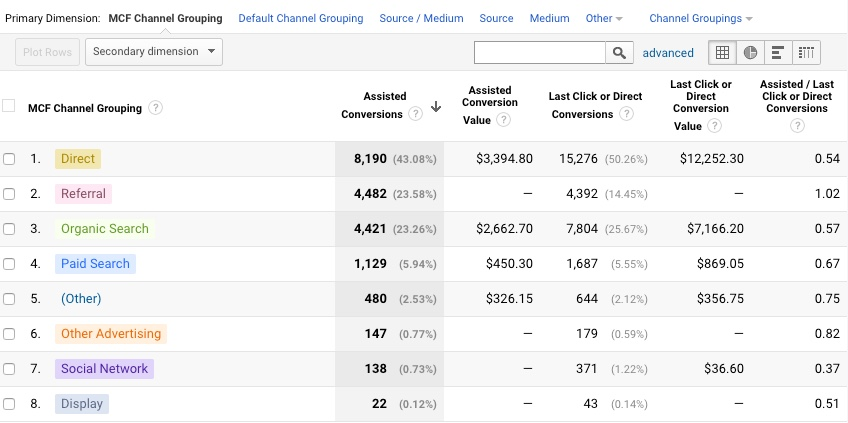This screenshot has width=848, height=423.
Task: Switch to comparison view icon
Action: pyautogui.click(x=806, y=53)
